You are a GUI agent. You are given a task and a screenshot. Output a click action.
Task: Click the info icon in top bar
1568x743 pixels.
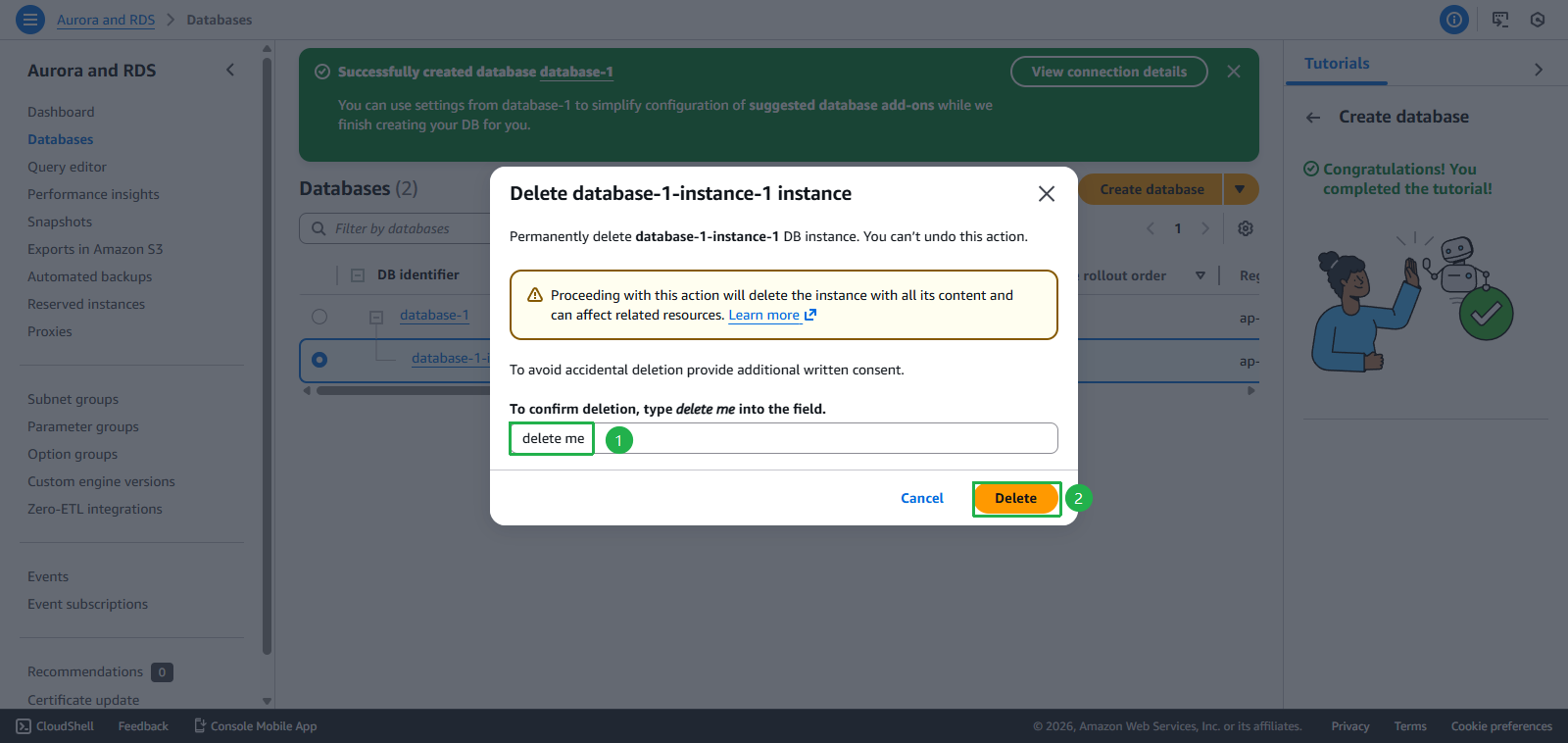pos(1453,20)
